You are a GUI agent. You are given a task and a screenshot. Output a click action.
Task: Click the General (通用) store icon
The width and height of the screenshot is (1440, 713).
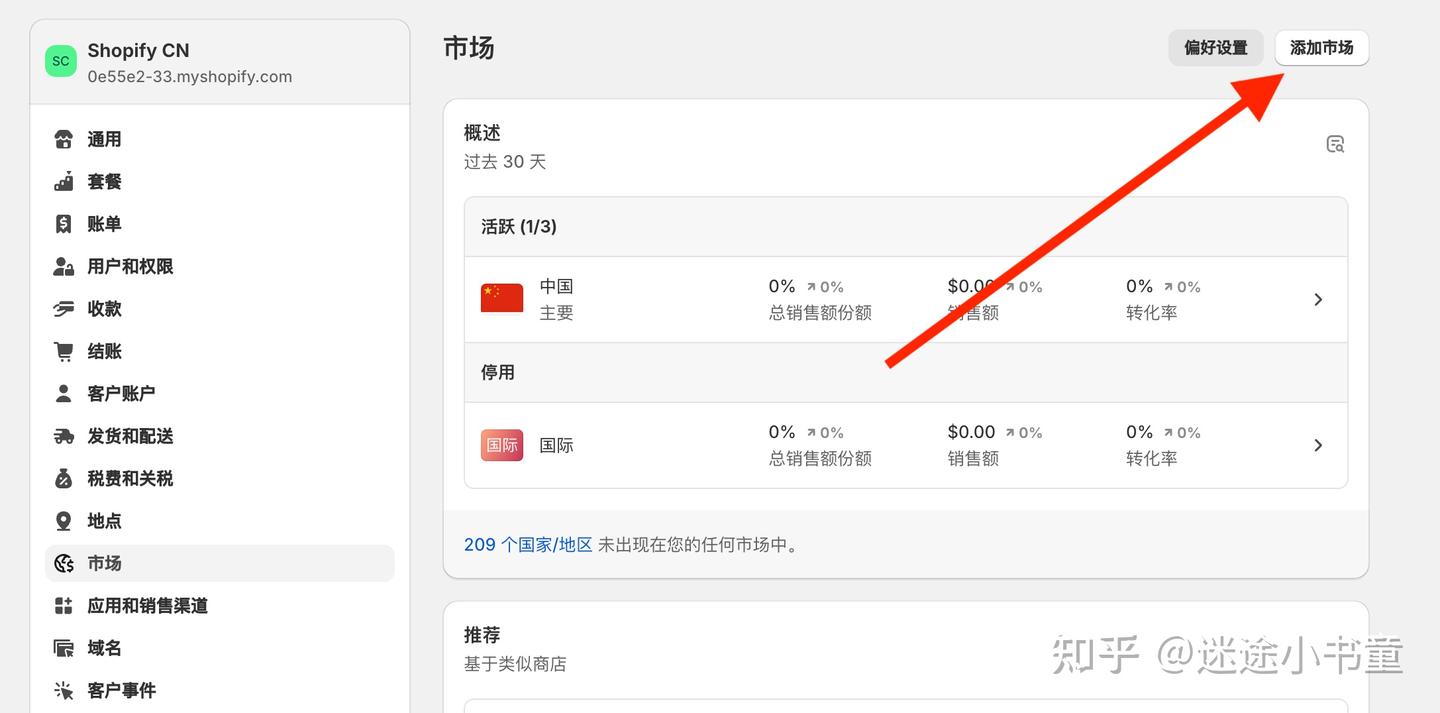(64, 139)
